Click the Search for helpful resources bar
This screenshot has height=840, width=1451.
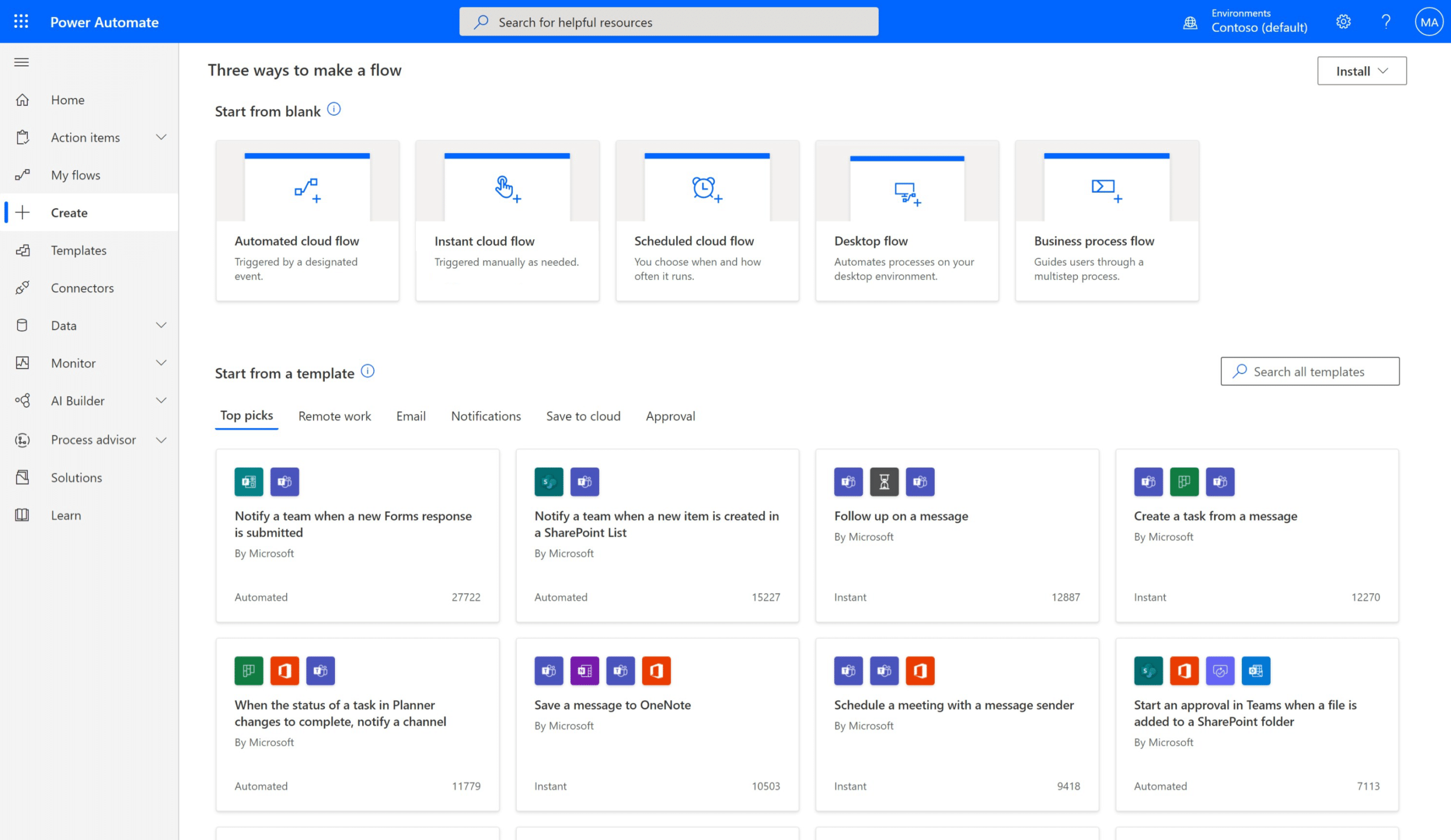pyautogui.click(x=668, y=21)
